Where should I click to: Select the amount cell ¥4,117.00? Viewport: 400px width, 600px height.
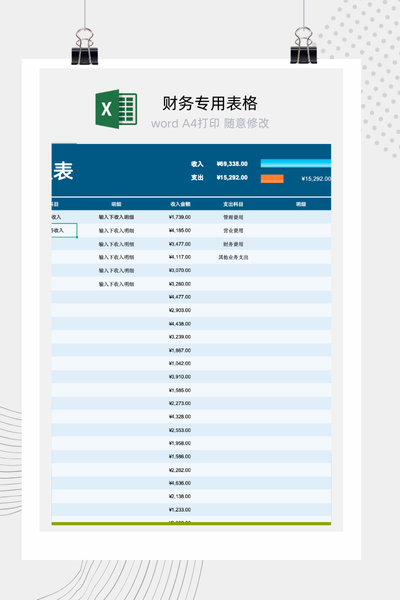(x=180, y=257)
